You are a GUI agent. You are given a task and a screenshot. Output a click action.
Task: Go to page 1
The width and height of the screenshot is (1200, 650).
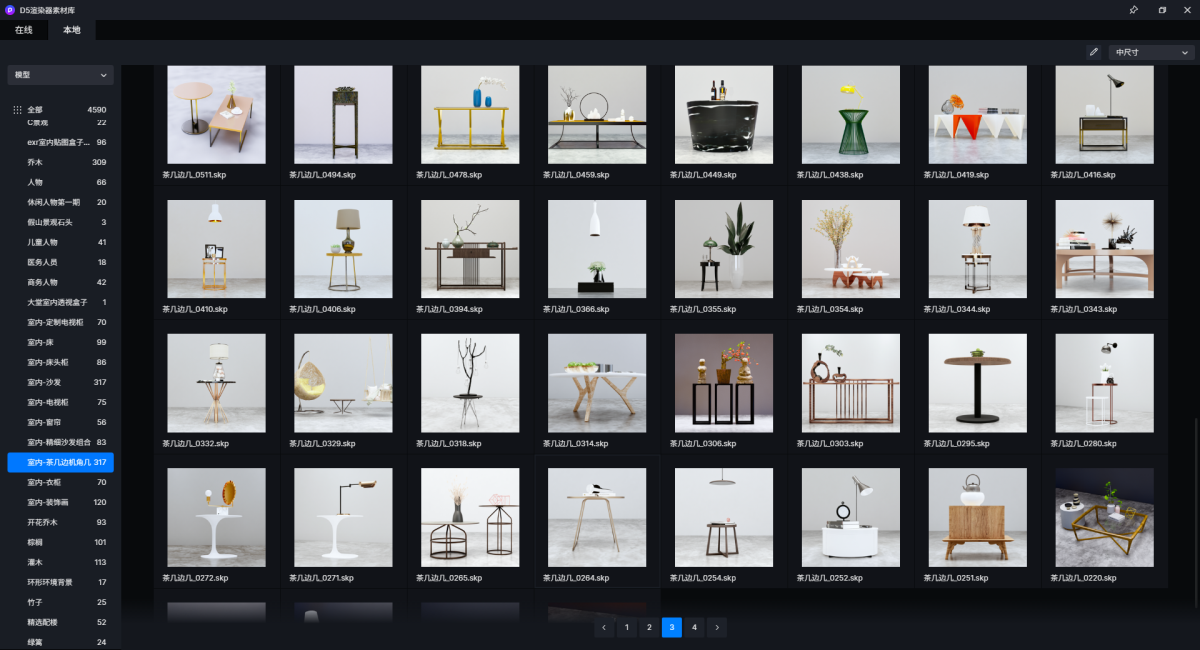[x=627, y=628]
